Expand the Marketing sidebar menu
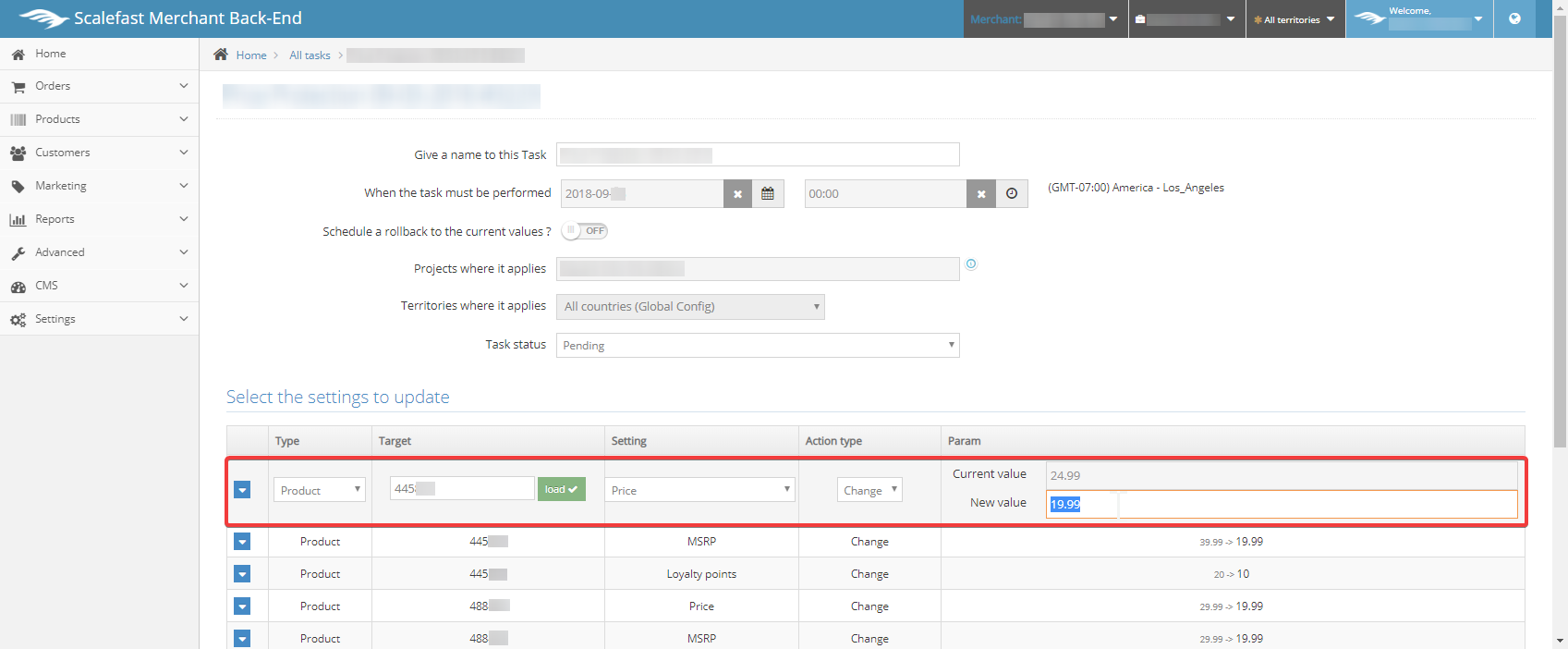Screen dimensions: 1568x649 point(99,186)
